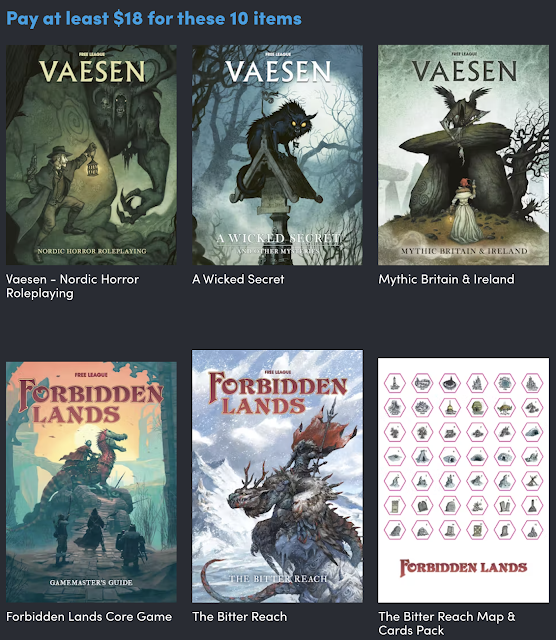This screenshot has width=556, height=640.
Task: Click 'The Bitter Reach' title text
Action: (240, 616)
